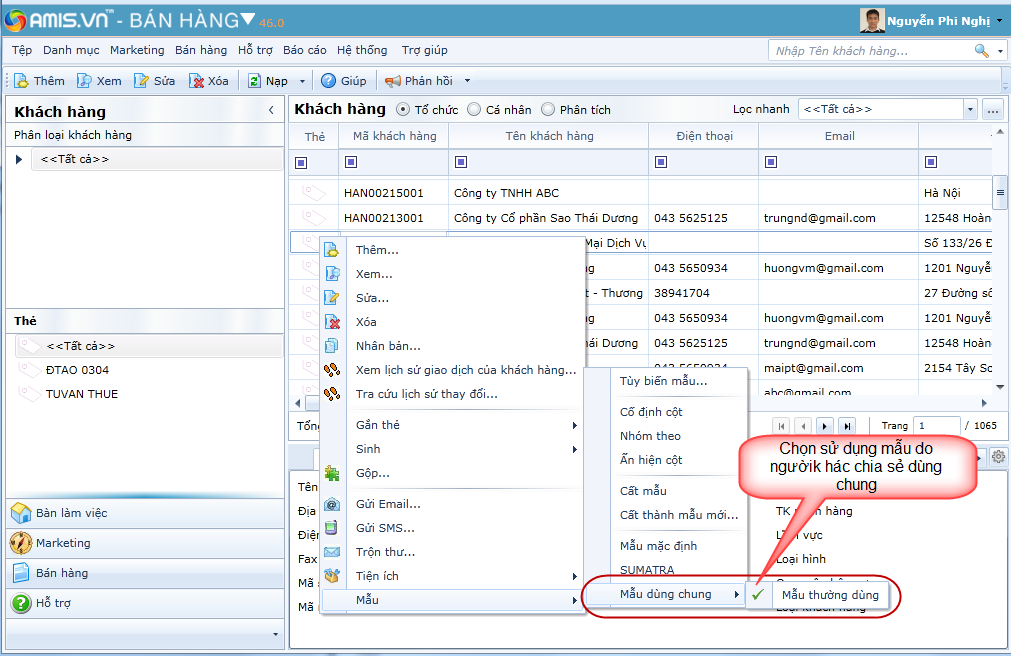Expand the Nạp button dropdown arrow
1011x656 pixels.
pyautogui.click(x=303, y=81)
